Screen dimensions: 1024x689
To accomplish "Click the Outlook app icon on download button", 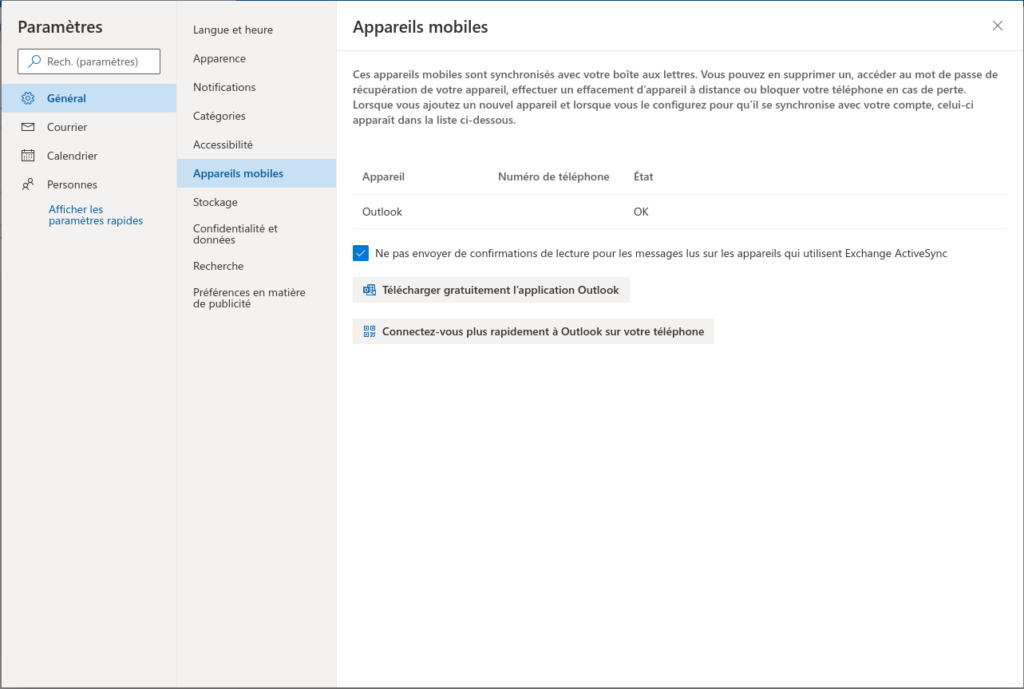I will (370, 290).
